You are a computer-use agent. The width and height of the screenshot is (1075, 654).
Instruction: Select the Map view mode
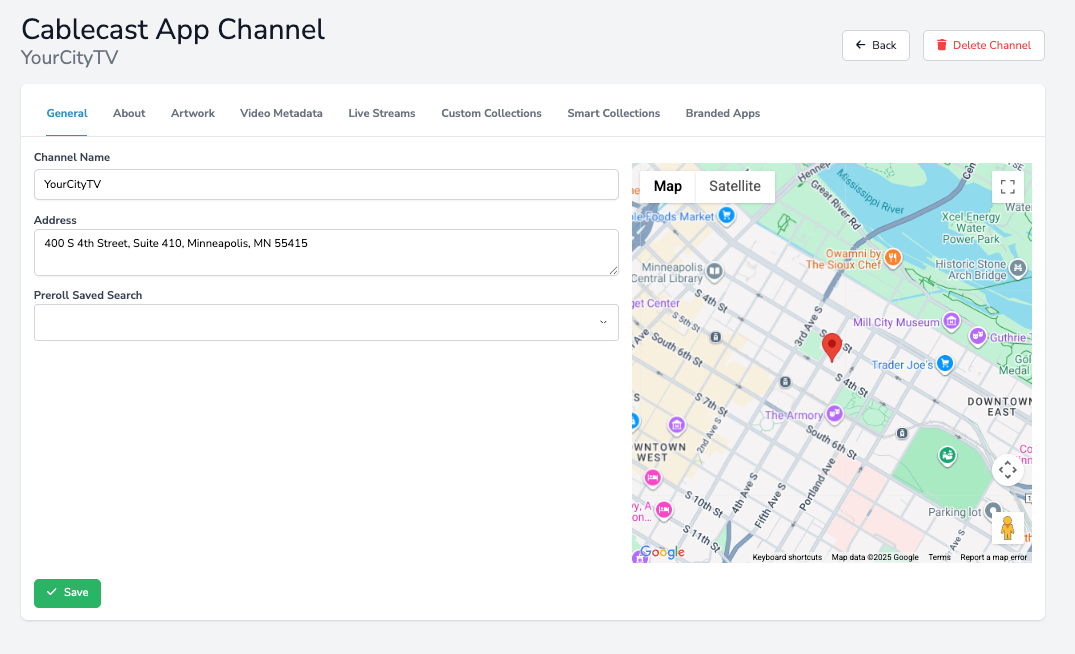click(667, 186)
